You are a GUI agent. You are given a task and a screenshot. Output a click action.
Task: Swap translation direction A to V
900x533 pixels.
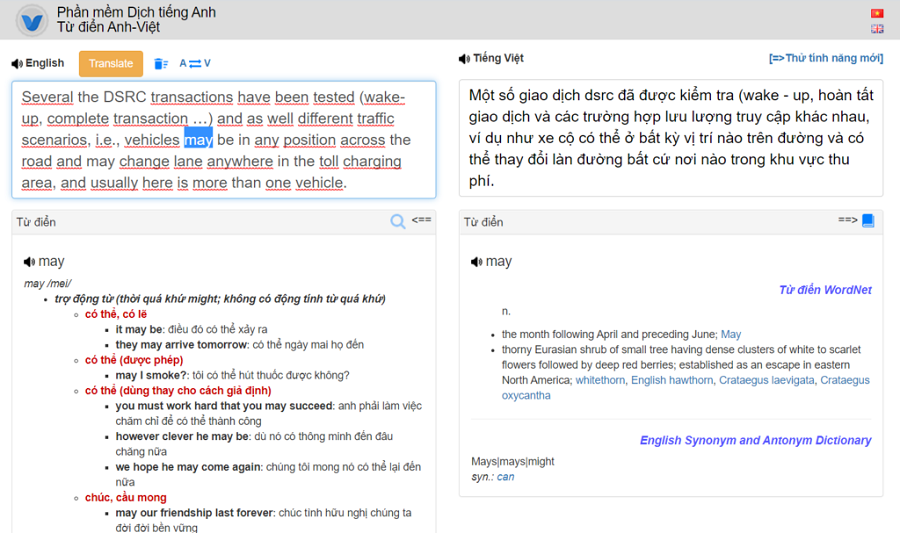coord(195,64)
